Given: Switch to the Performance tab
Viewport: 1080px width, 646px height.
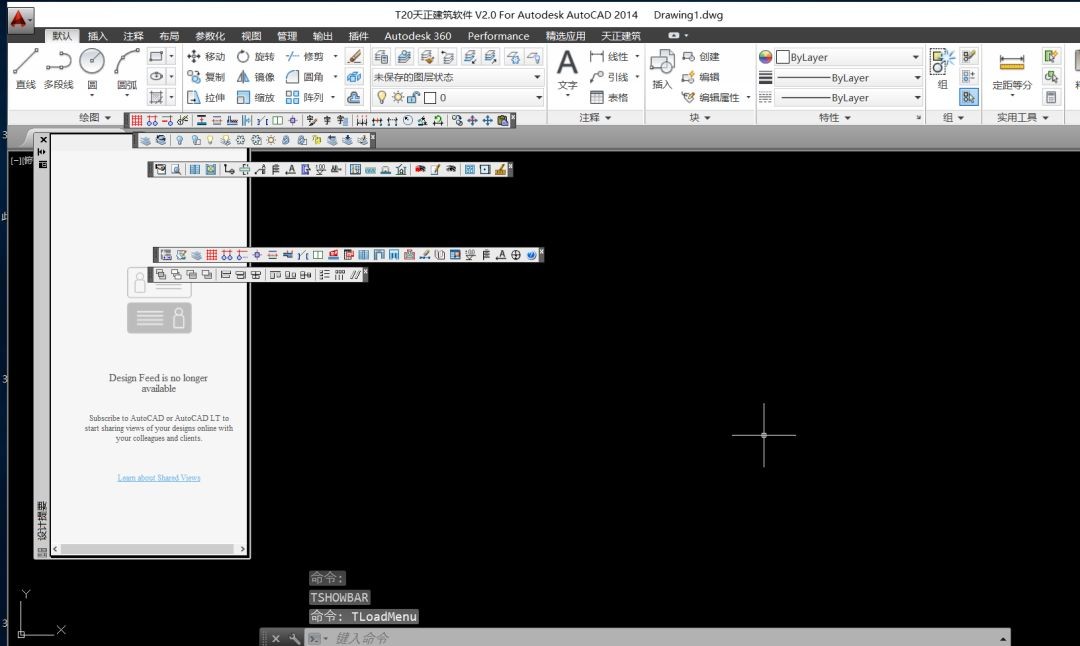Looking at the screenshot, I should coord(498,36).
